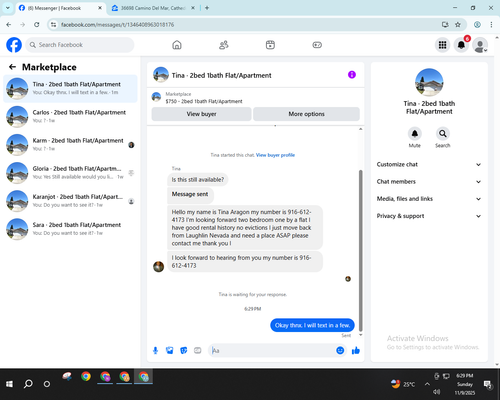The height and width of the screenshot is (400, 500).
Task: Open the Tina conversation in list
Action: 70,88
